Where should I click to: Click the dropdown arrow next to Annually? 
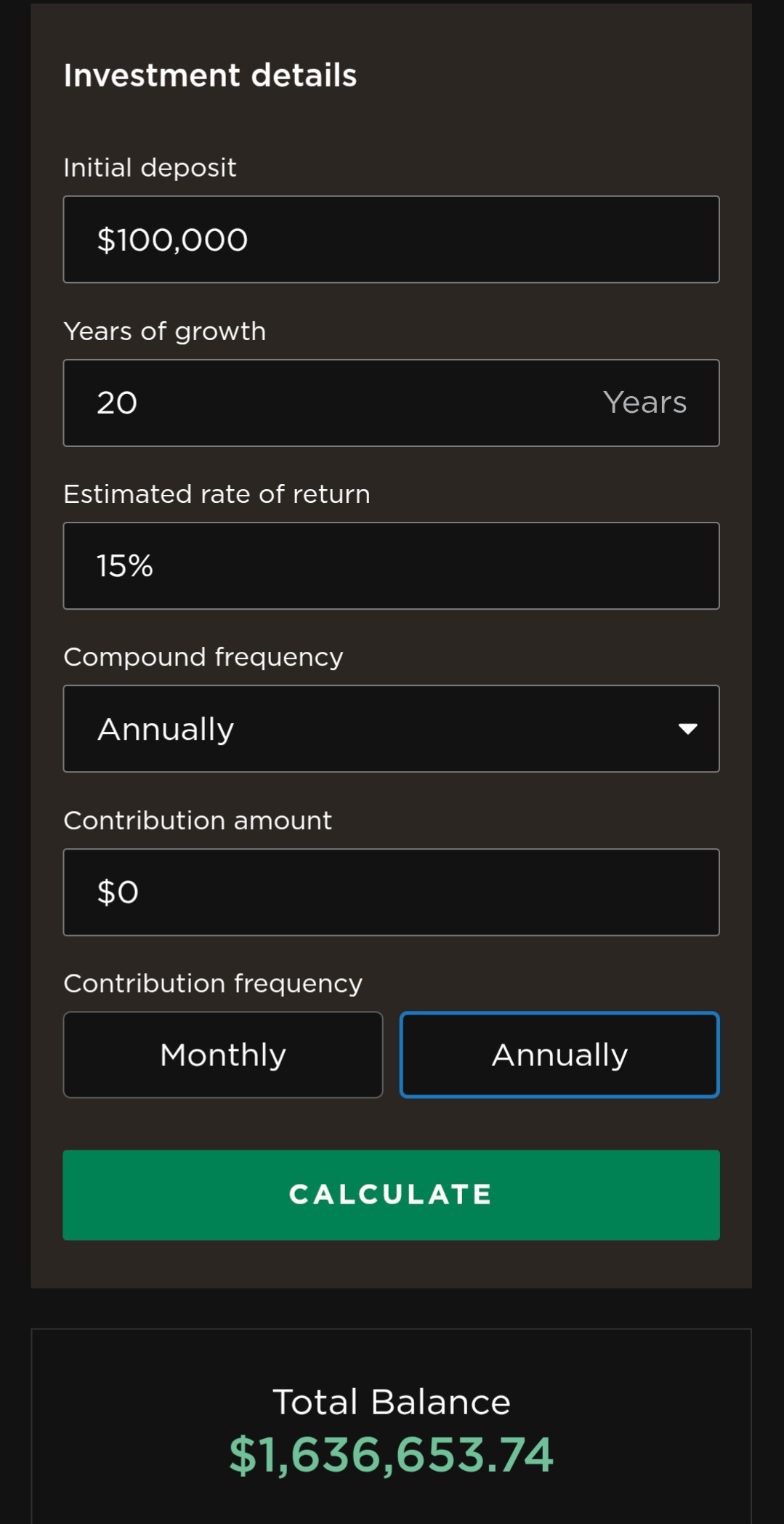(687, 729)
